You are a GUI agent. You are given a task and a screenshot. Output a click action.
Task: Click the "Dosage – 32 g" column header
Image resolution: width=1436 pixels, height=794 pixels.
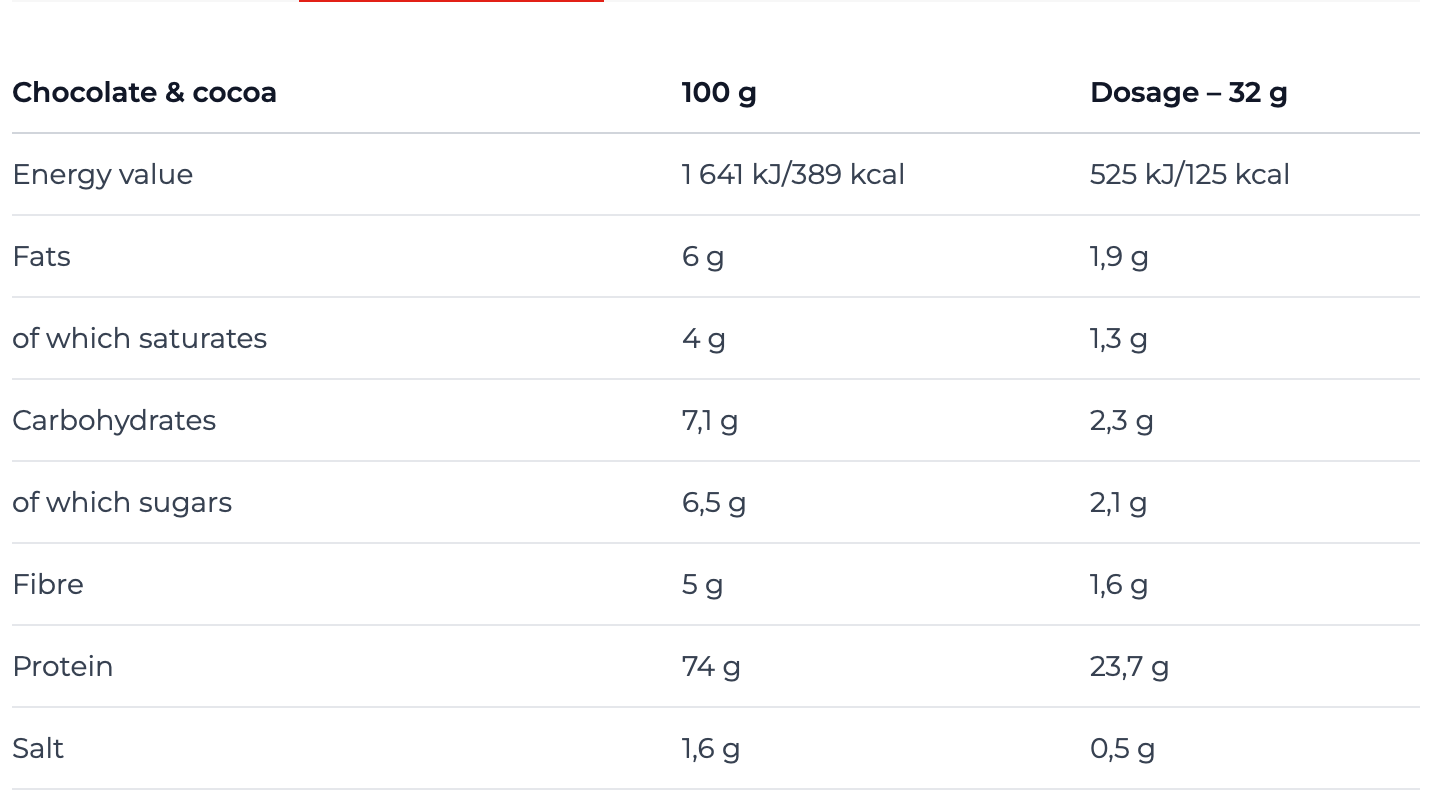tap(1188, 93)
